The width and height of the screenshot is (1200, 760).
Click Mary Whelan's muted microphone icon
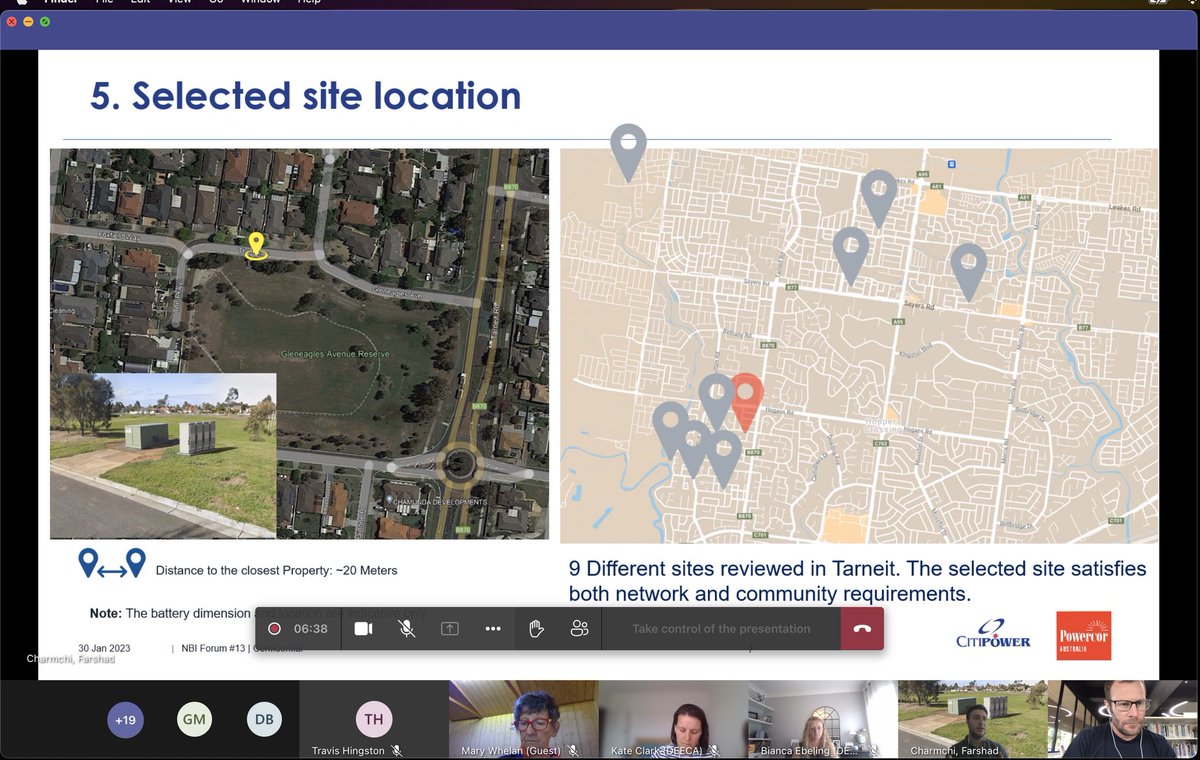pos(573,750)
